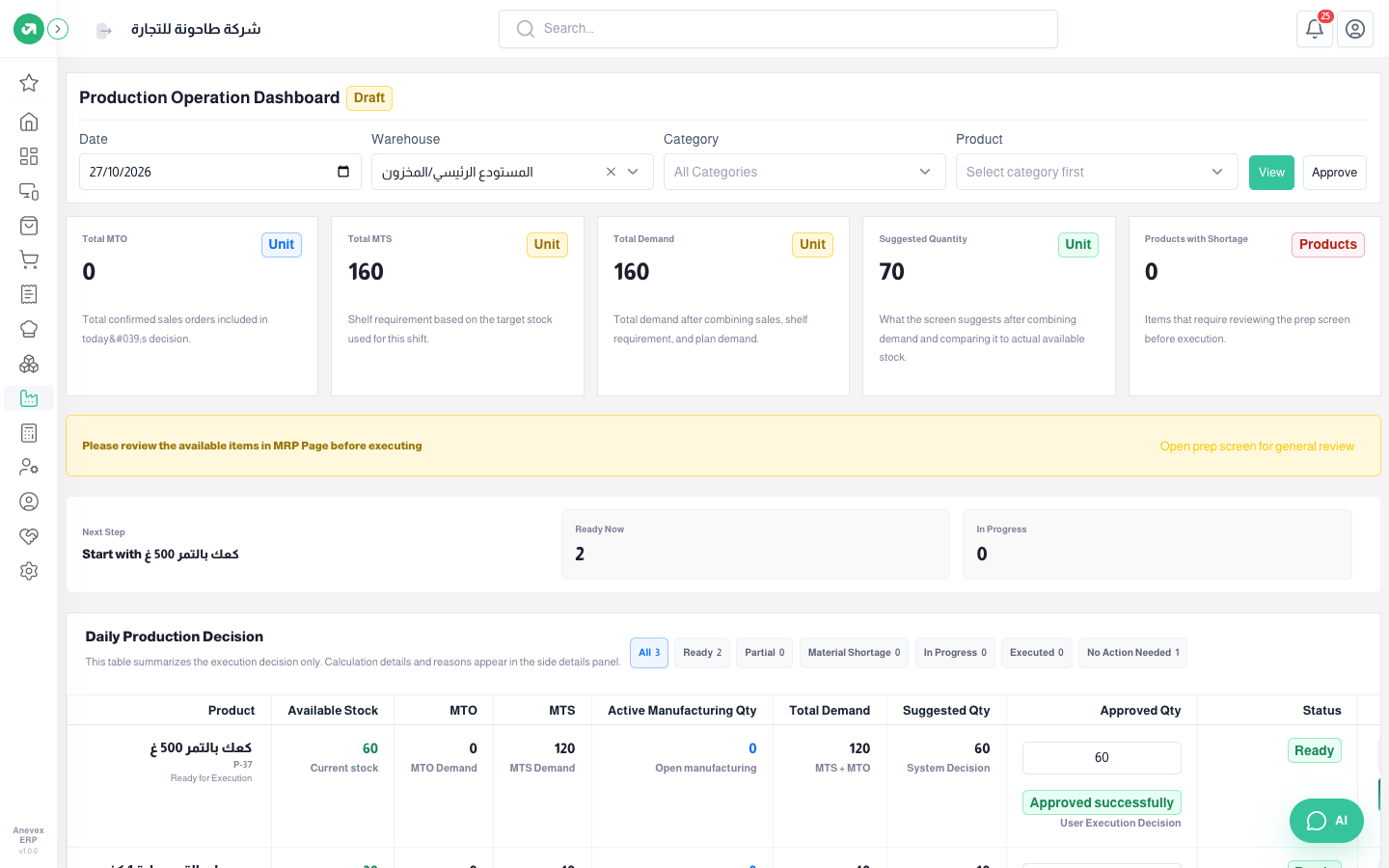Open favorites star icon in sidebar
Viewport: 1389px width, 868px height.
point(29,83)
